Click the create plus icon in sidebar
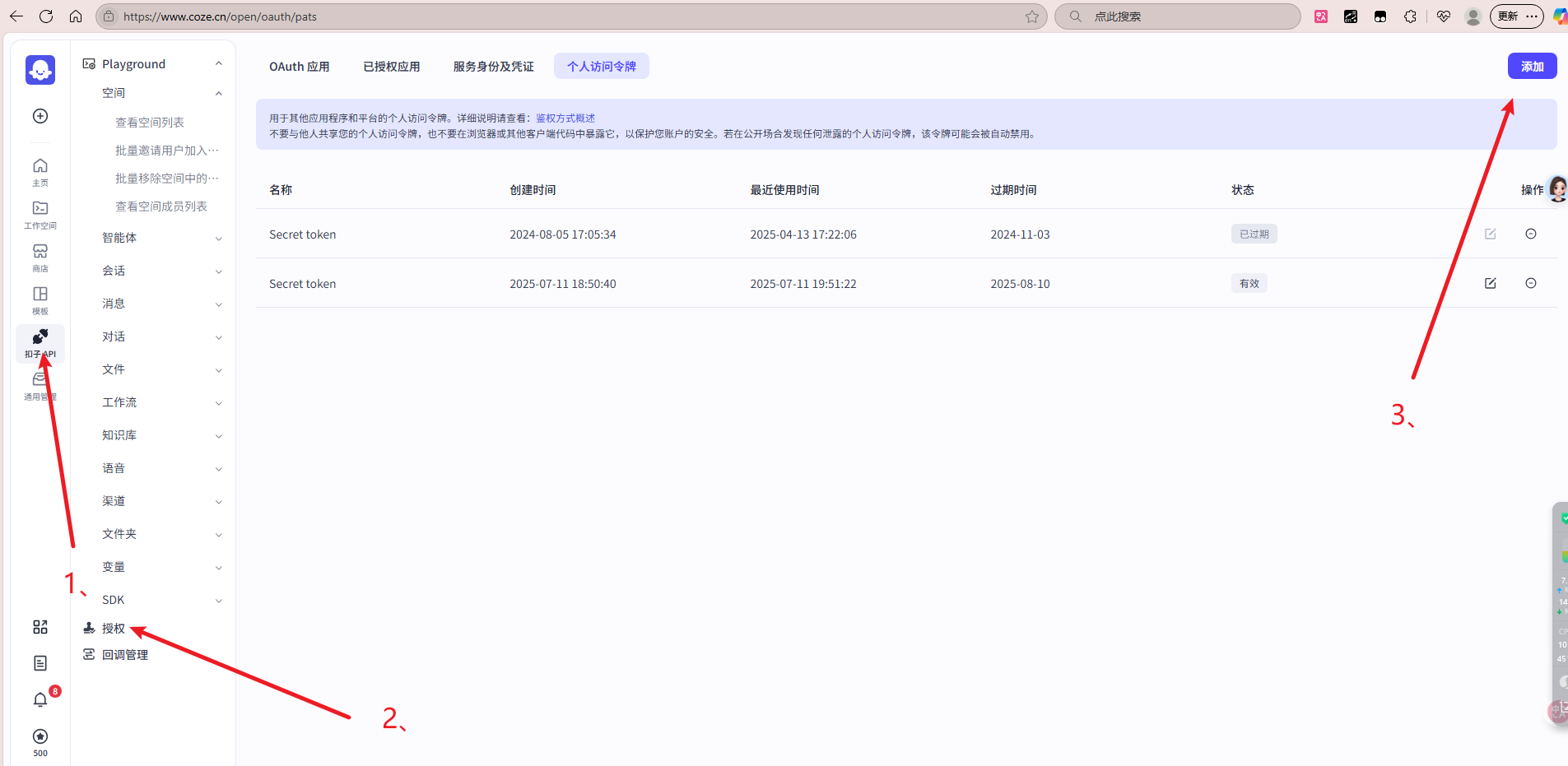 tap(40, 116)
